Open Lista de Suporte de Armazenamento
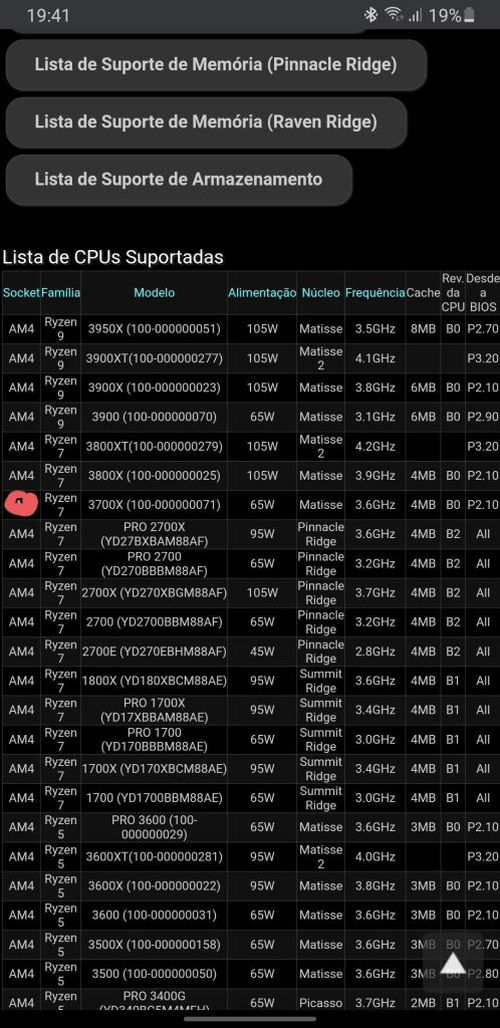Screen dimensions: 500x1028 click(179, 179)
